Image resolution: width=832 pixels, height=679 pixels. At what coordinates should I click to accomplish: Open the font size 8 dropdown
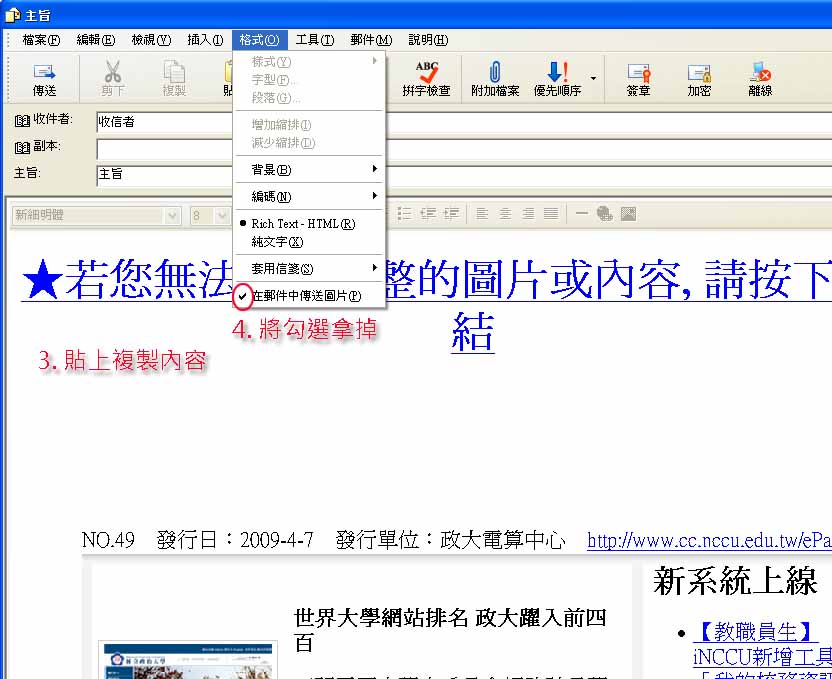pos(221,215)
